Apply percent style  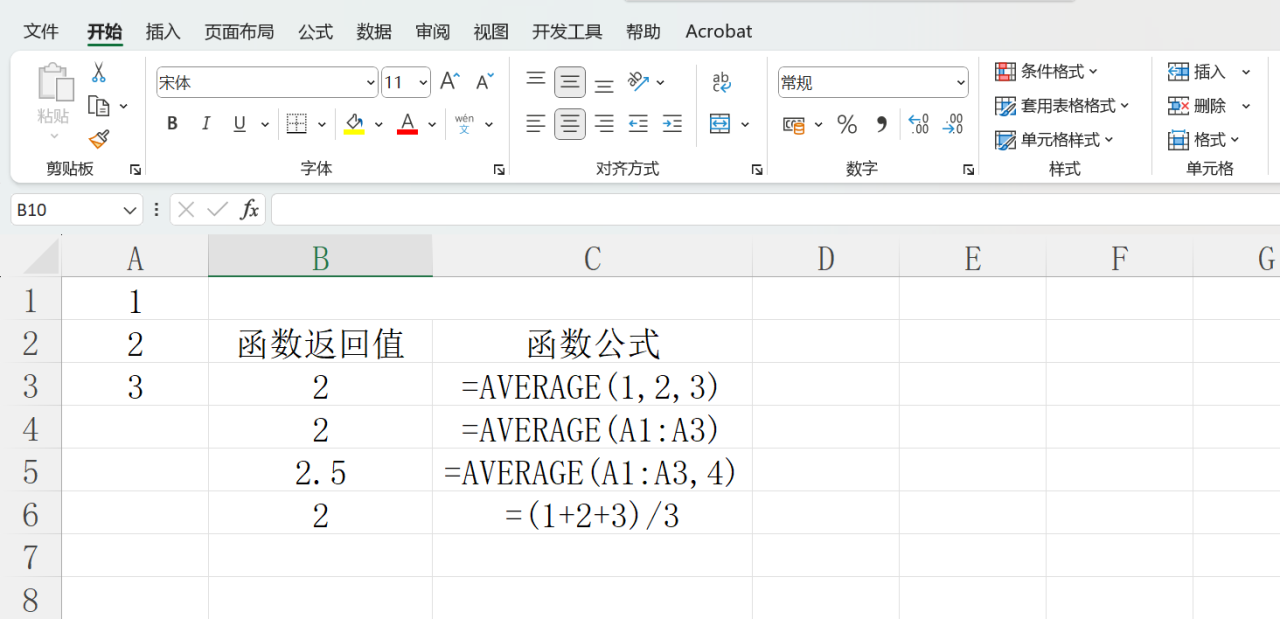[x=847, y=125]
